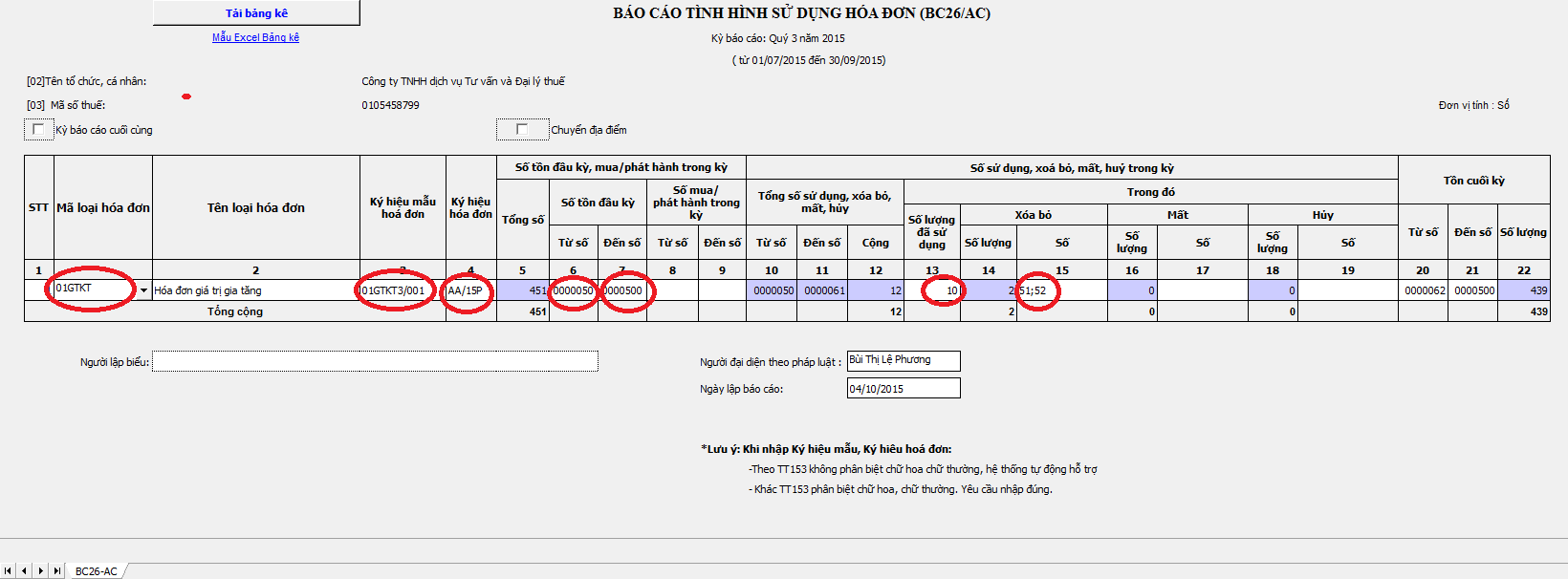The image size is (1568, 579).
Task: Open the 'Mẫu Excel Bảng kê' link
Action: click(255, 37)
